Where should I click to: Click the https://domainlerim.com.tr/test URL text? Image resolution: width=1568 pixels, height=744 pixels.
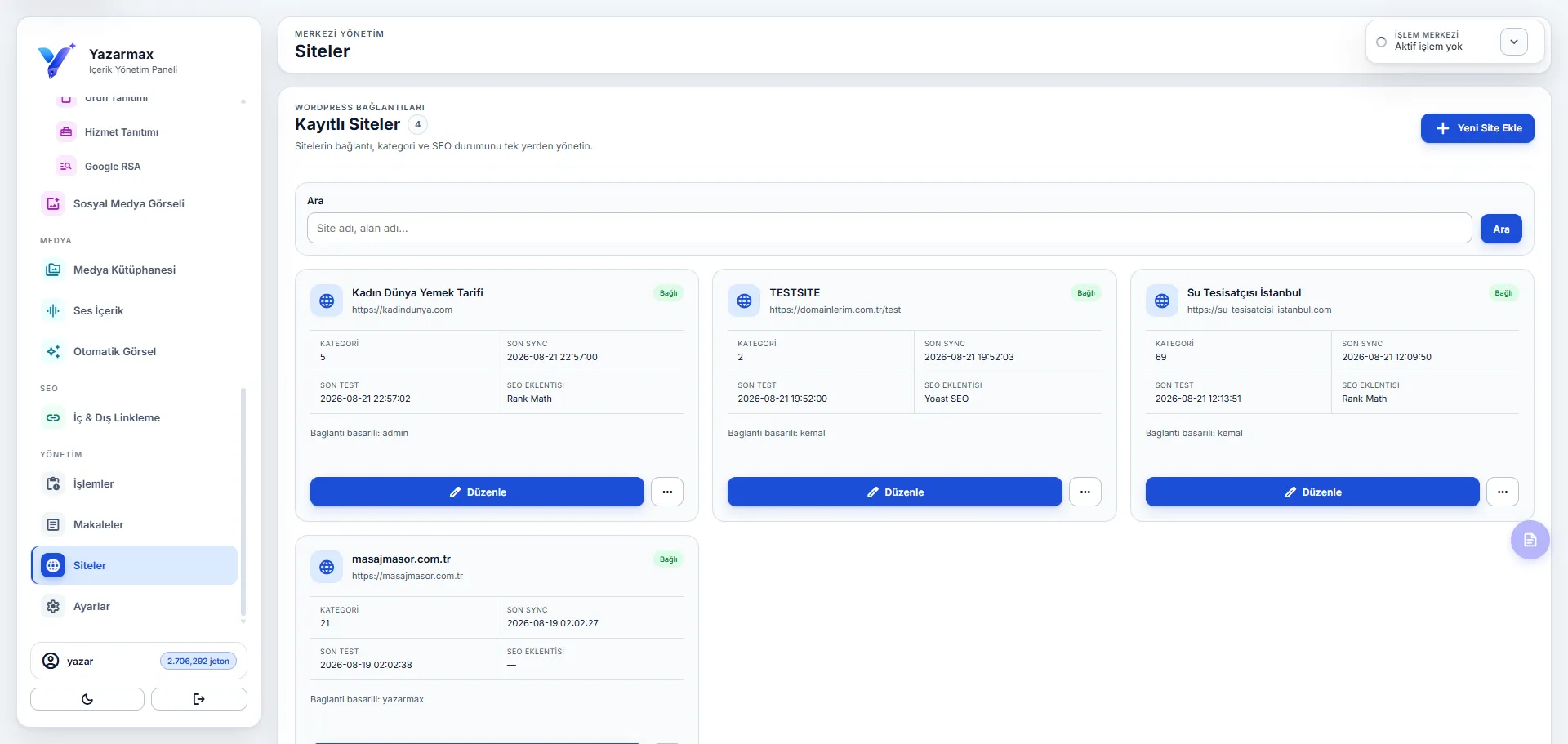click(835, 310)
